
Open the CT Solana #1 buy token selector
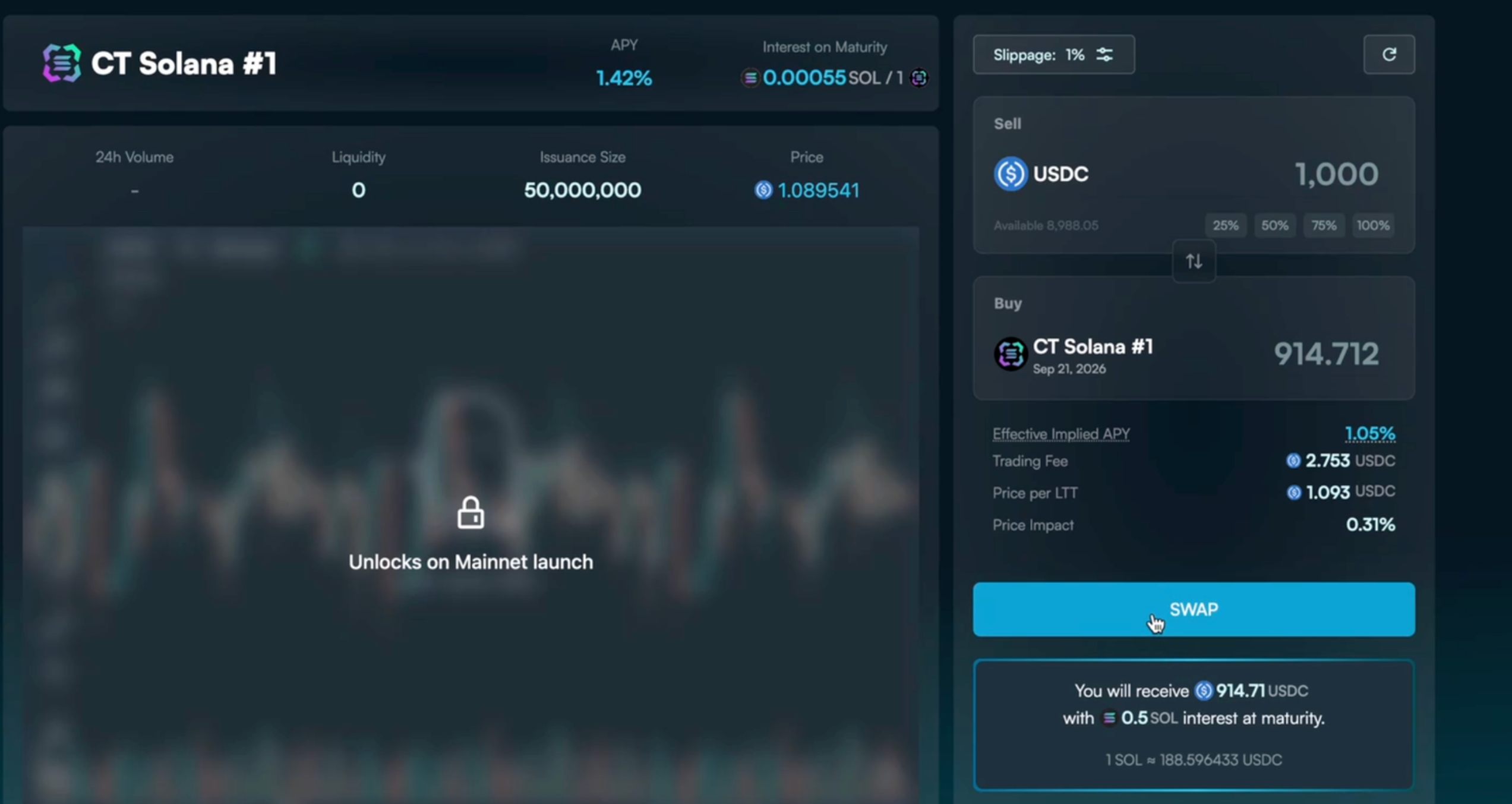click(1092, 347)
